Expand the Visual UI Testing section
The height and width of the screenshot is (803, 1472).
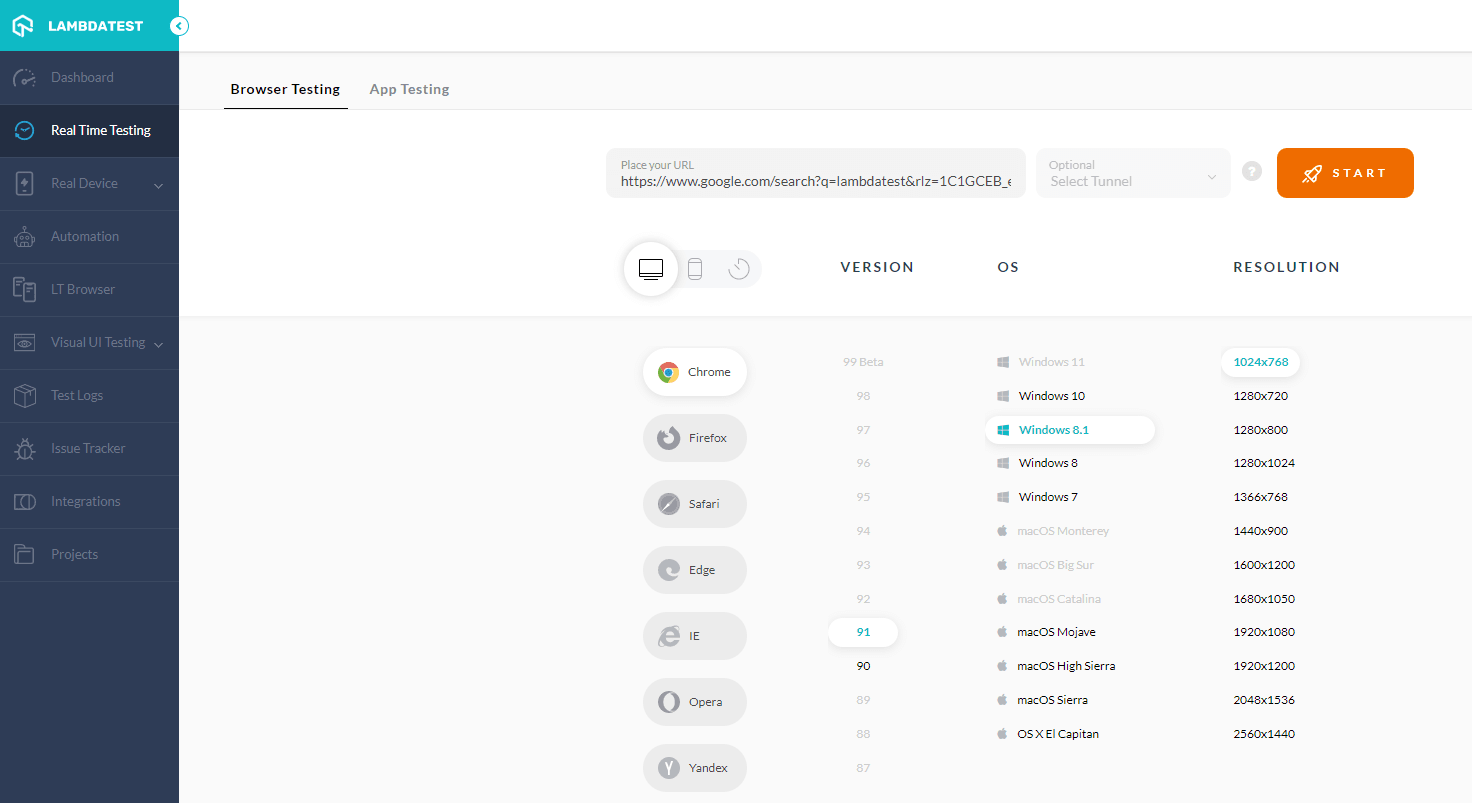point(95,342)
